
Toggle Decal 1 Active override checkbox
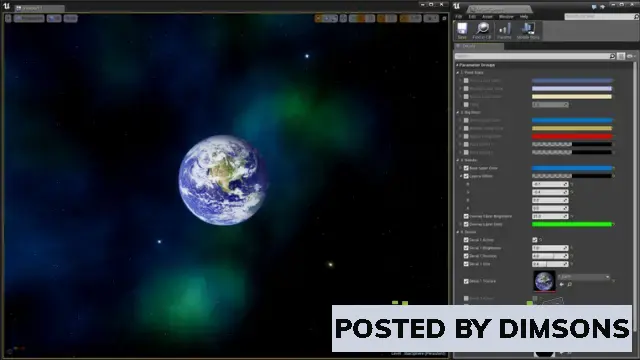click(466, 240)
